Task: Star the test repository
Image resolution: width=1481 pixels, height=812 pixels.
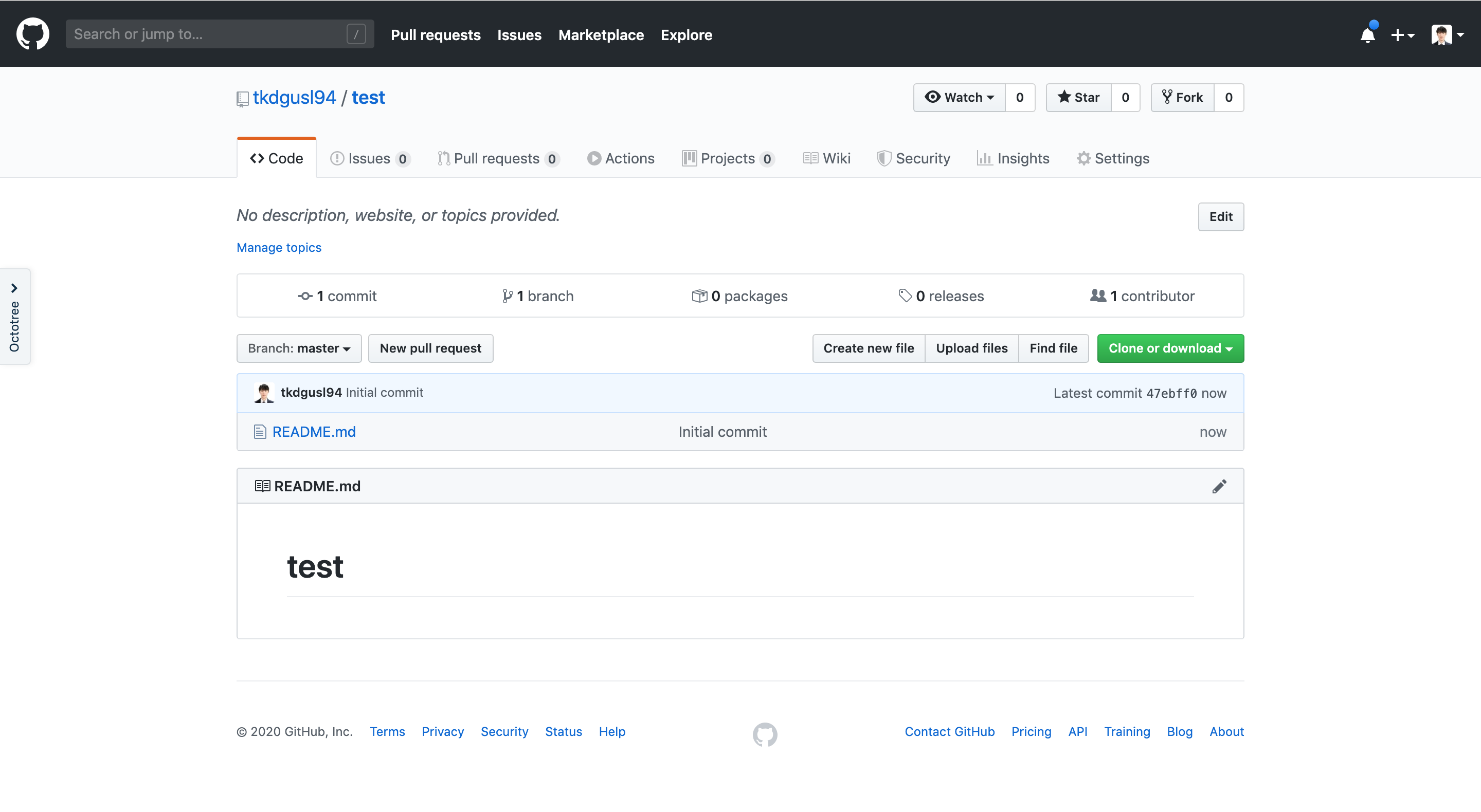Action: (x=1078, y=98)
